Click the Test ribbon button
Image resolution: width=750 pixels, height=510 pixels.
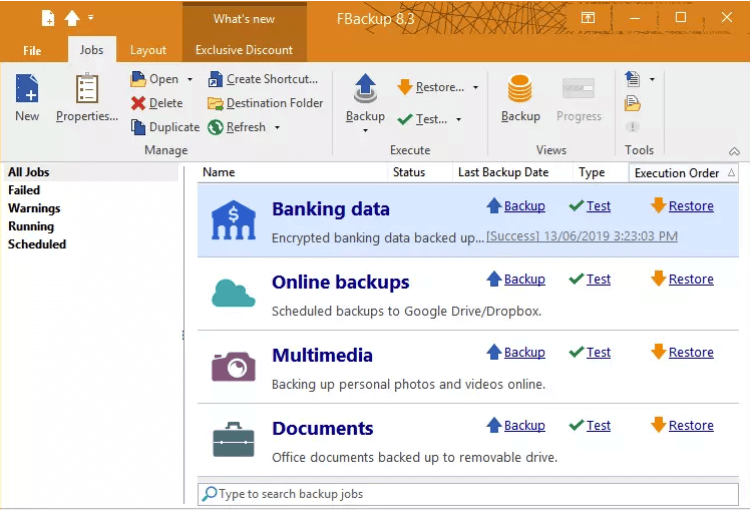pos(422,119)
